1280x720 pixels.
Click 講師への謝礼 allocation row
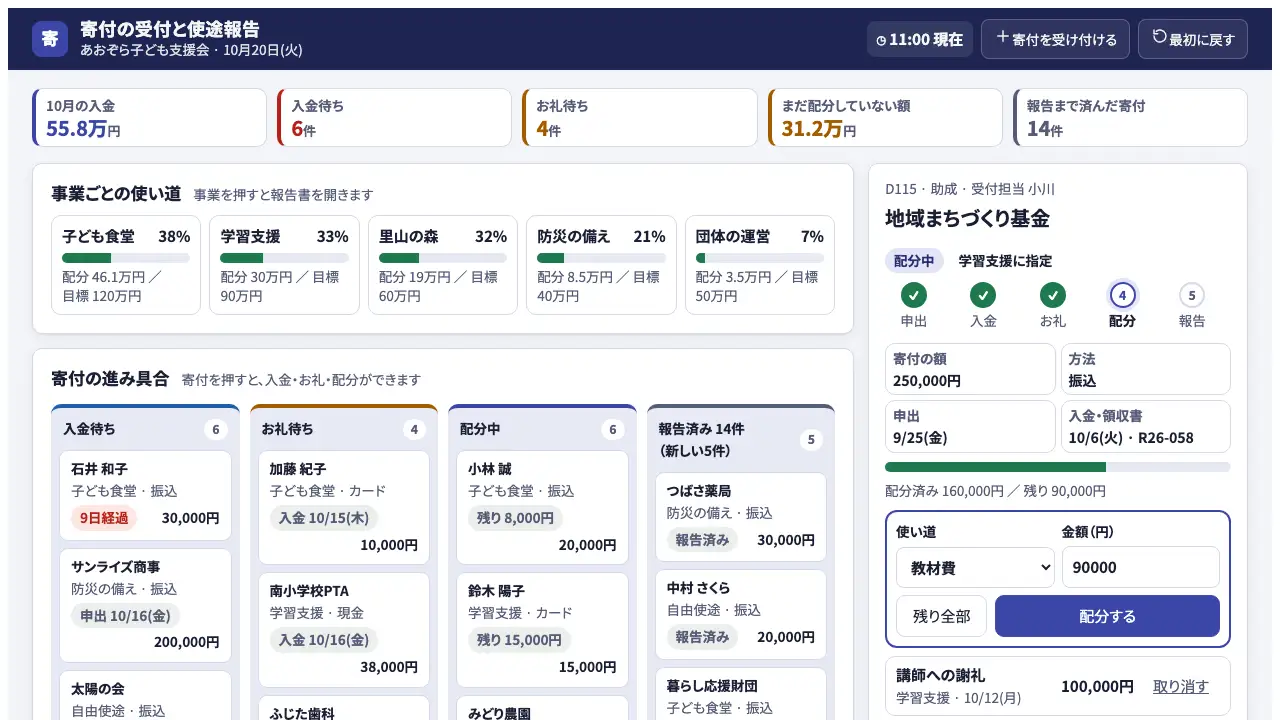pos(1058,686)
